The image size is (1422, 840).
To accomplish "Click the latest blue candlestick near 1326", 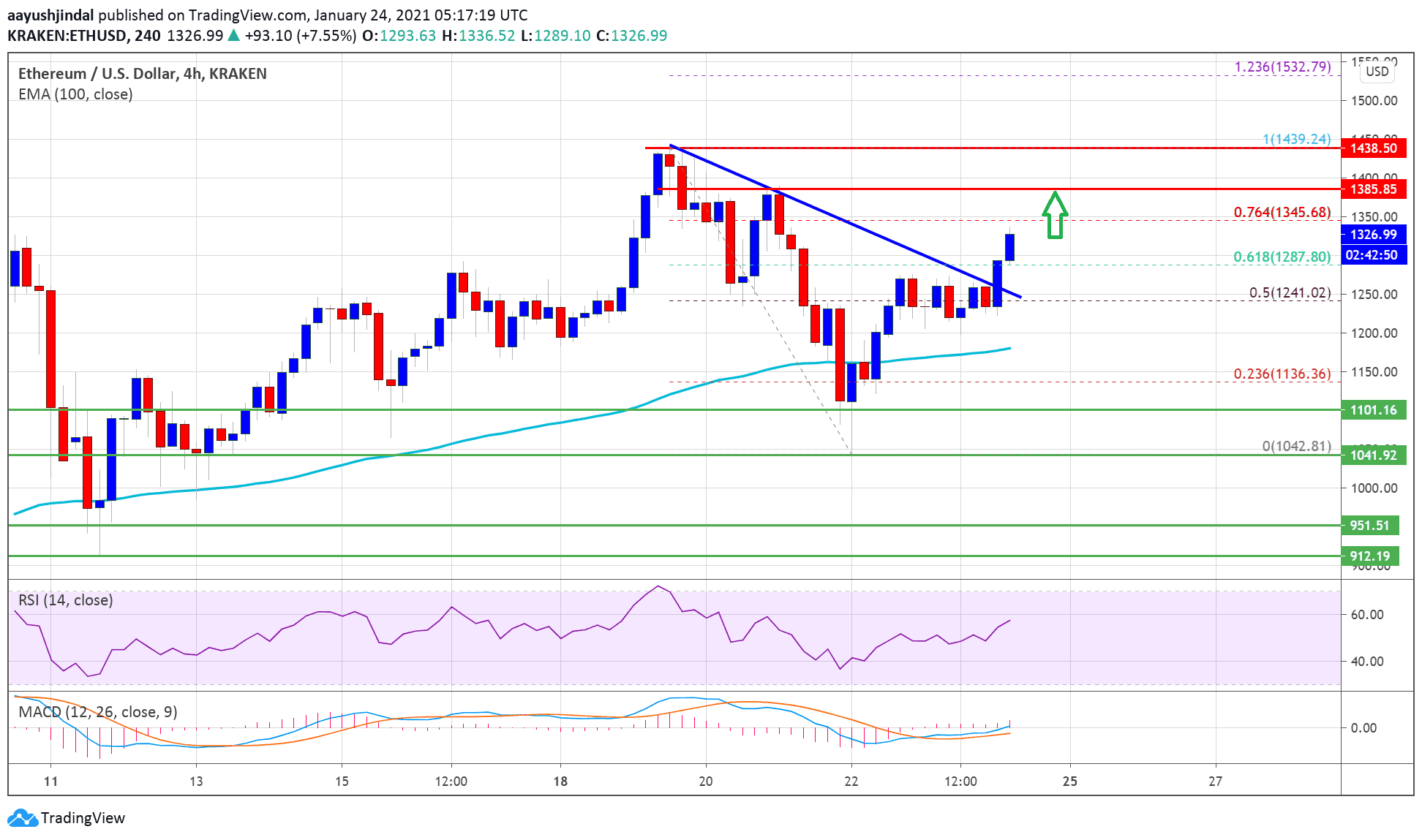I will click(1009, 247).
